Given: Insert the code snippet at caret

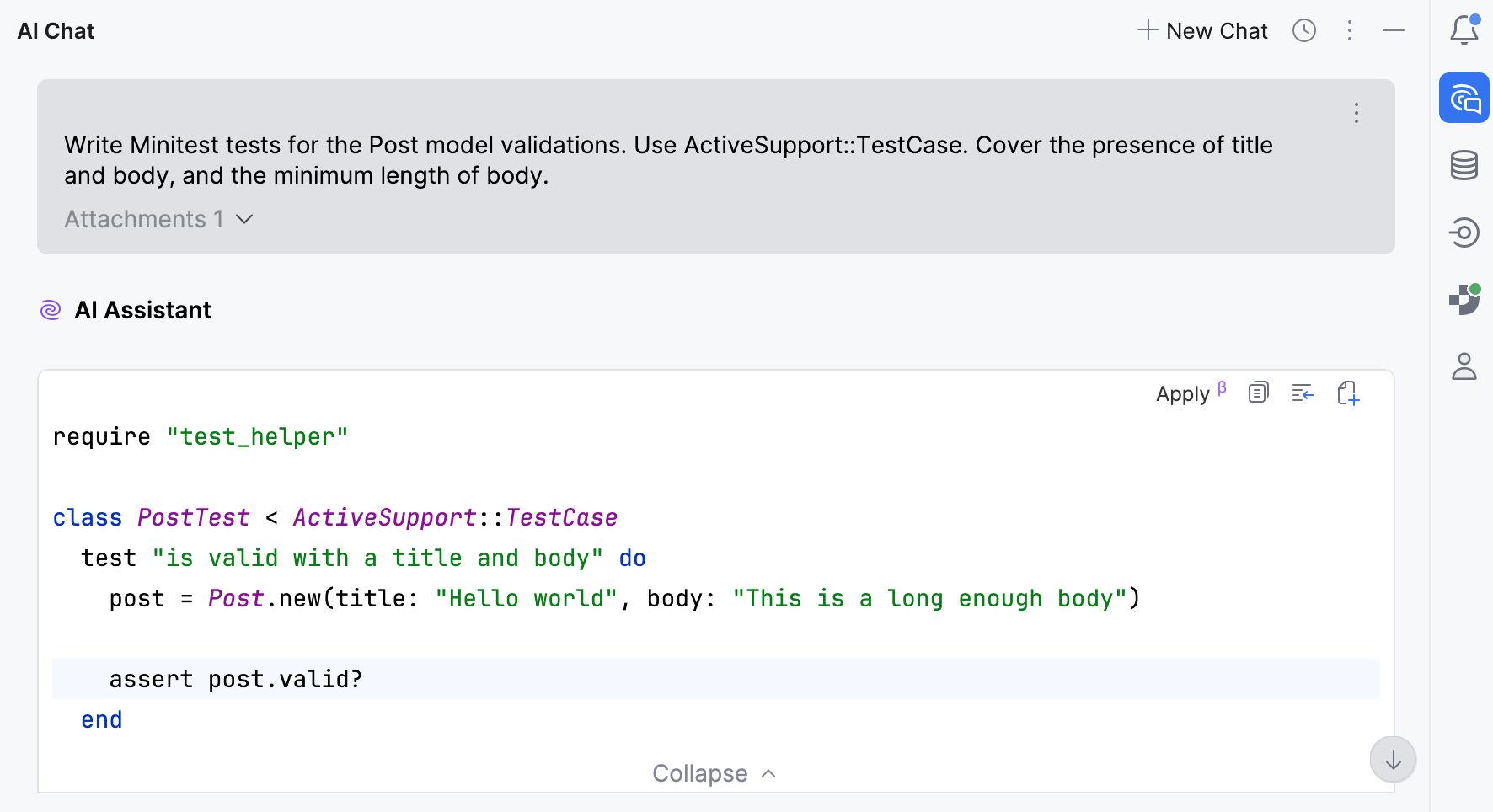Looking at the screenshot, I should pos(1302,393).
